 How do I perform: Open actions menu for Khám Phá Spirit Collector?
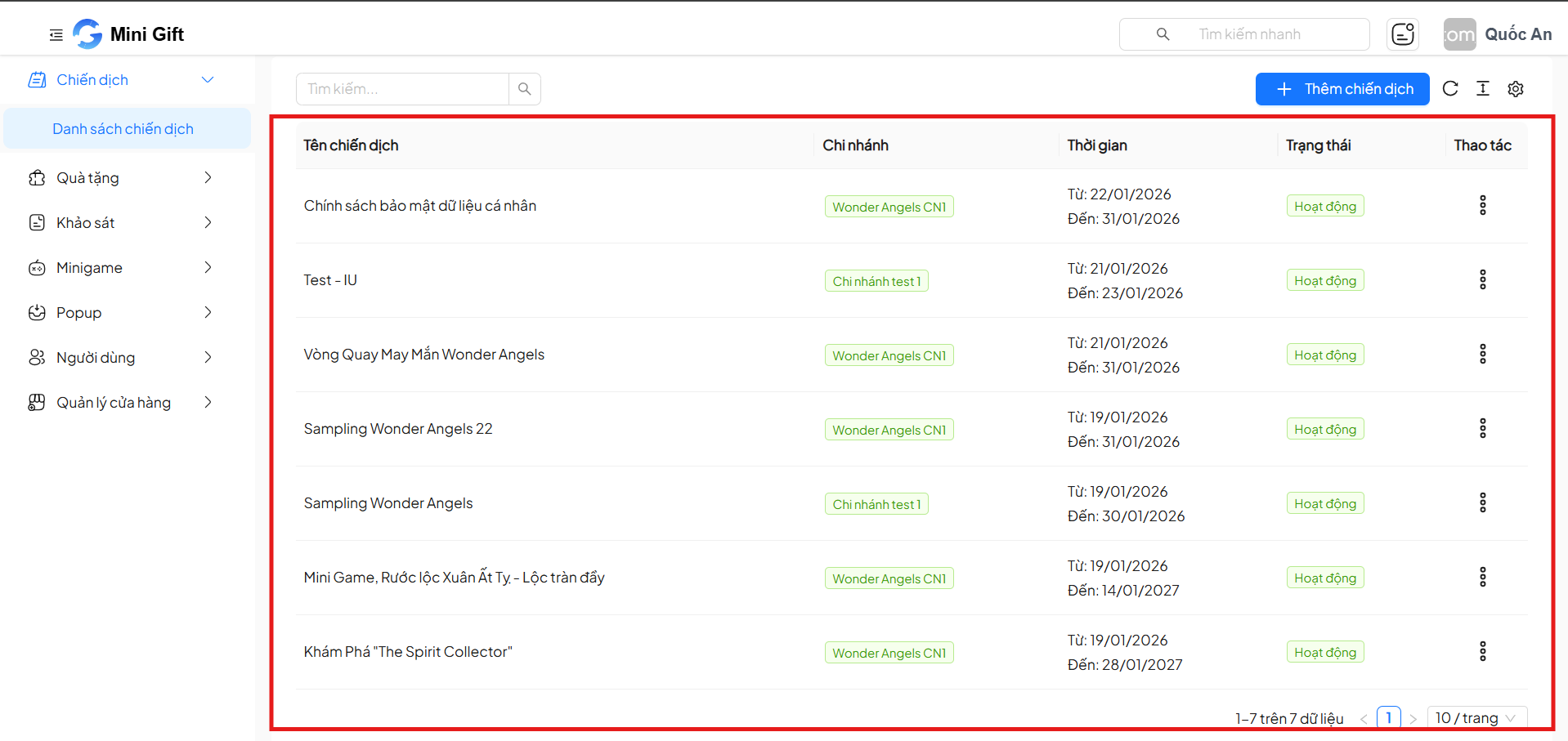coord(1482,652)
